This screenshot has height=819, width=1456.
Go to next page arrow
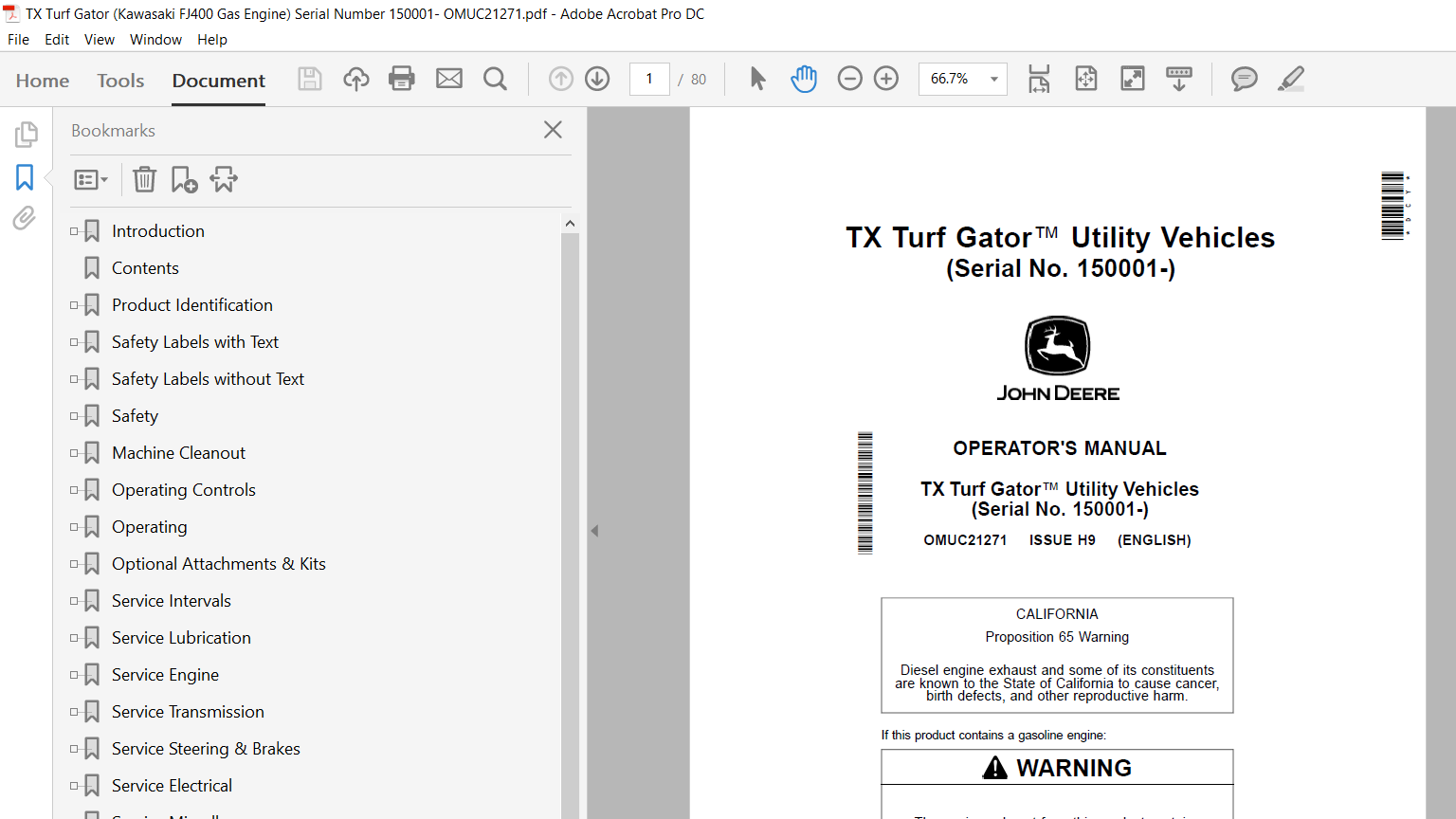click(x=597, y=79)
